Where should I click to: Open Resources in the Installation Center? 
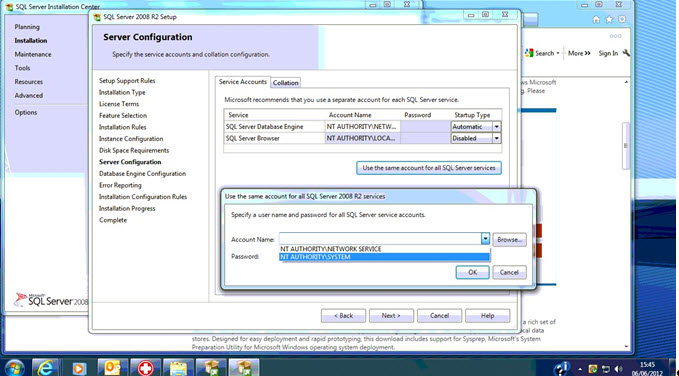pyautogui.click(x=29, y=82)
